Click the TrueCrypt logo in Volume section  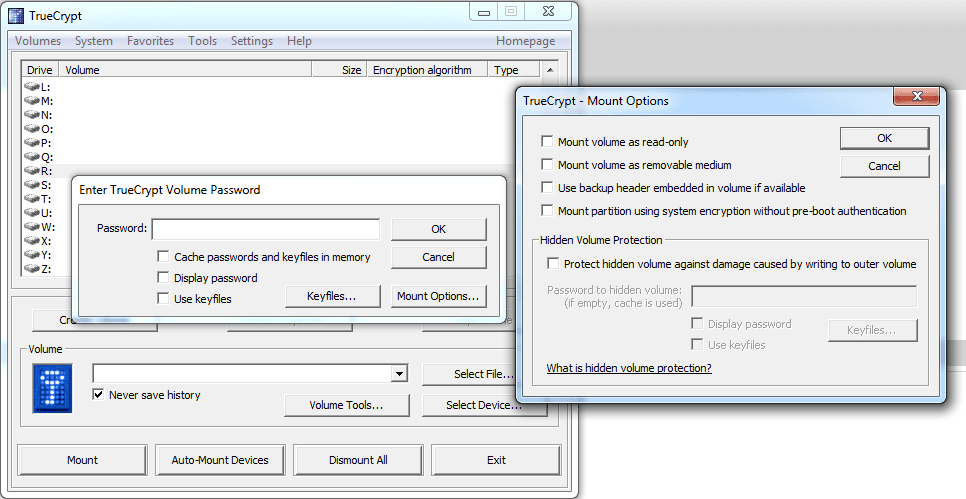52,388
